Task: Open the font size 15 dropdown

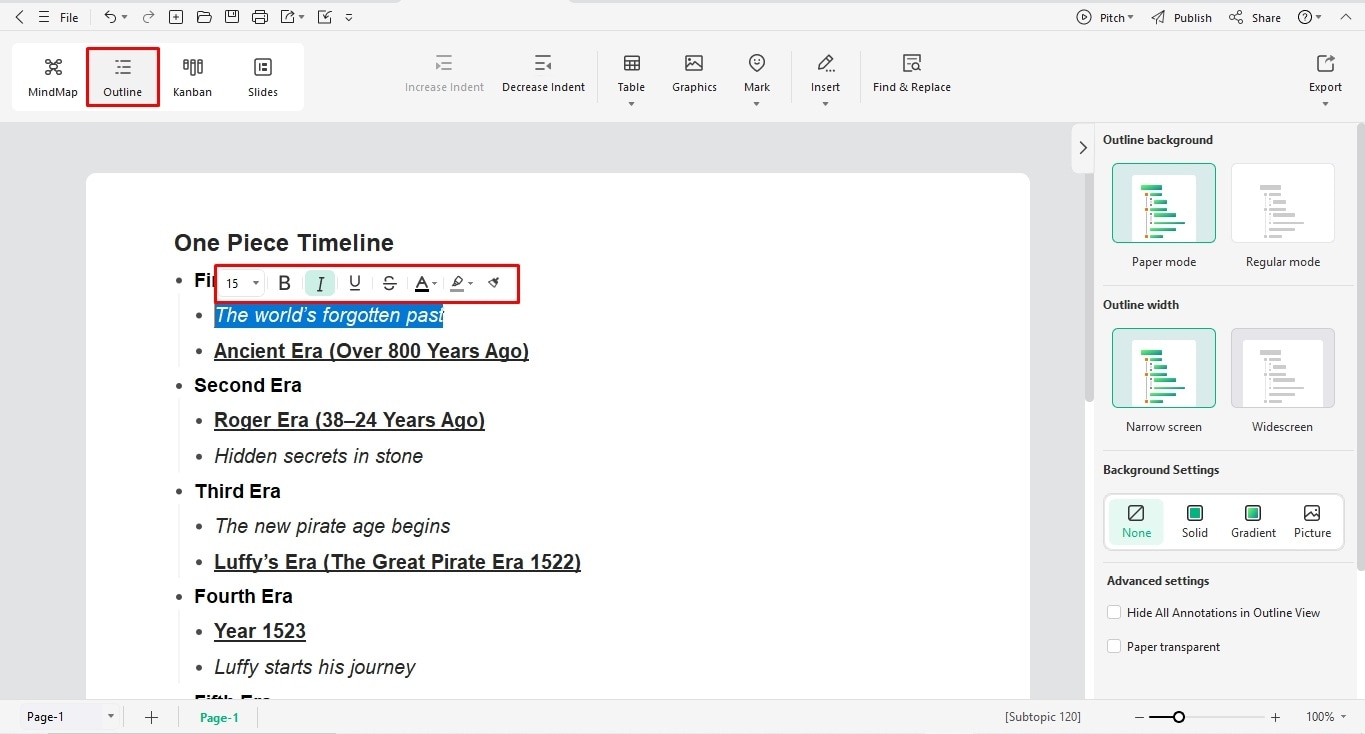Action: [242, 284]
